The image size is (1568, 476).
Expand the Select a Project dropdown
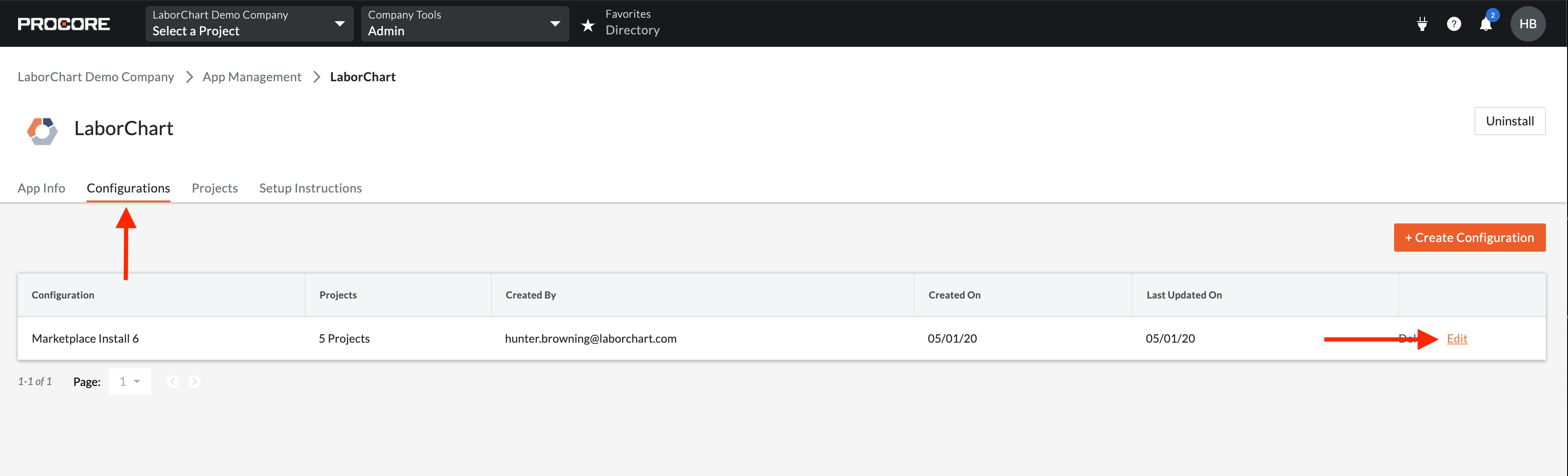pyautogui.click(x=249, y=24)
